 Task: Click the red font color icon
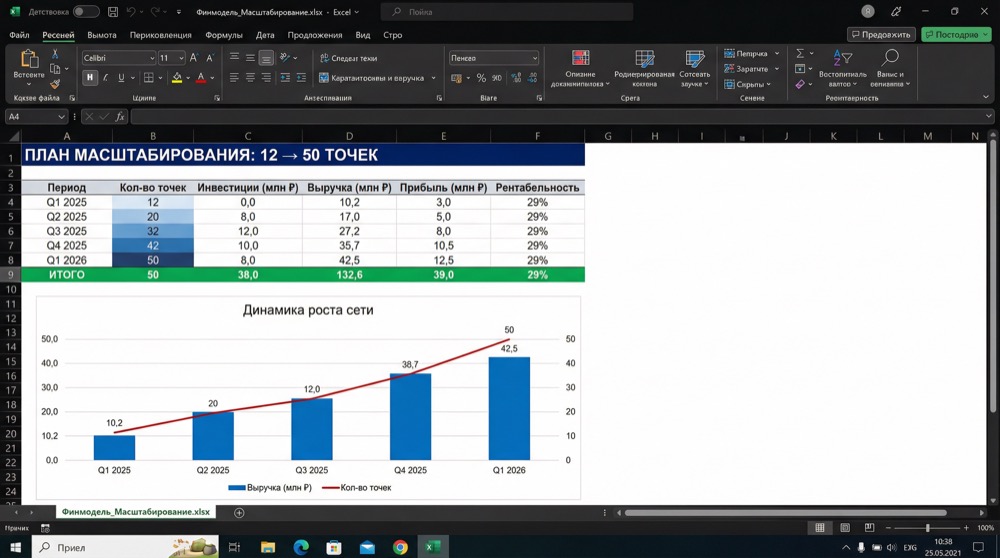click(201, 78)
